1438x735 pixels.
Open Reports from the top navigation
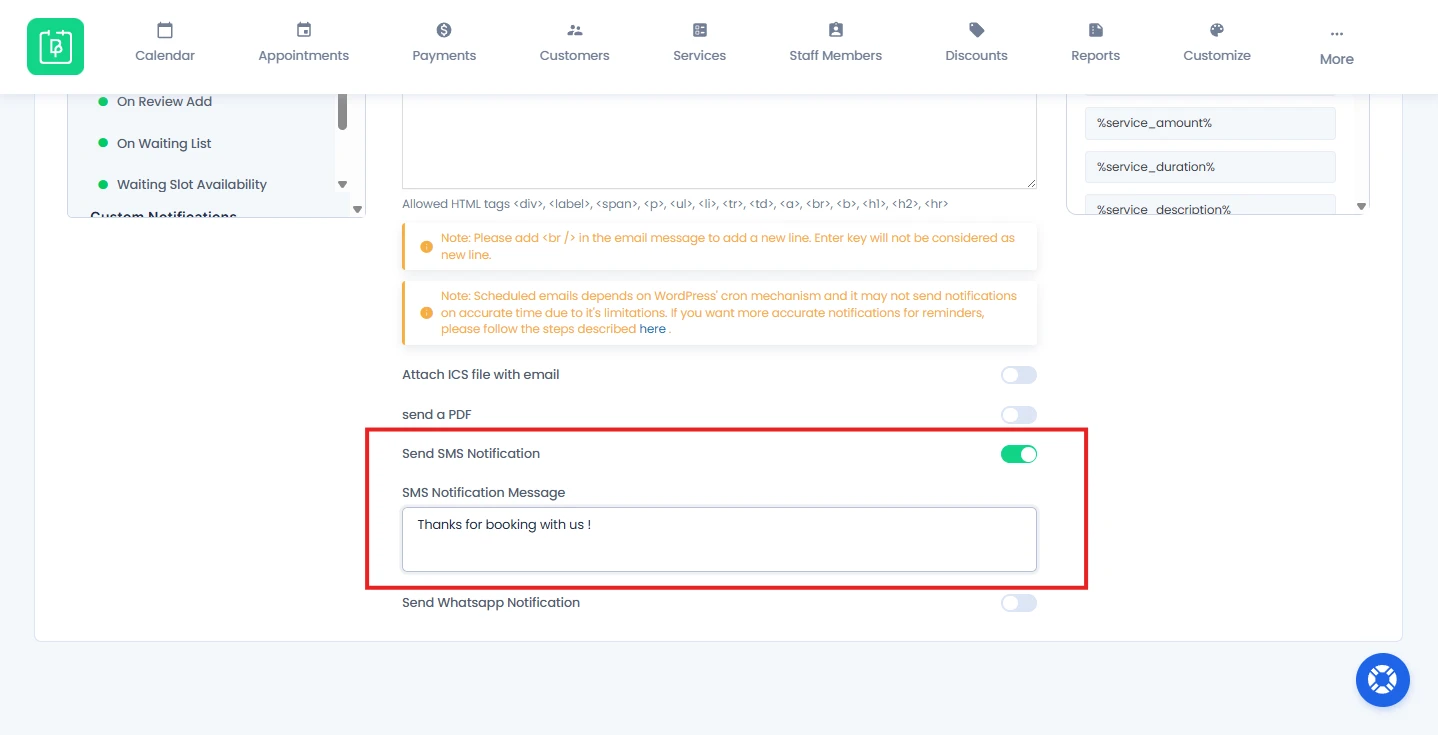(1095, 44)
